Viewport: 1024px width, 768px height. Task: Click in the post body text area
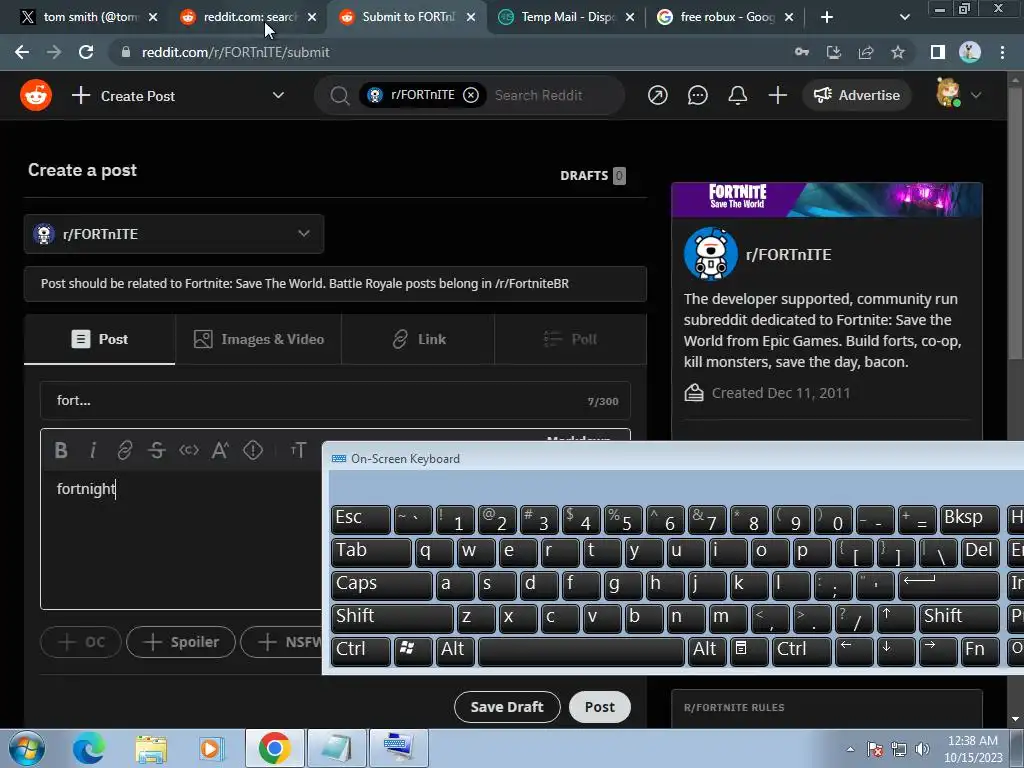pyautogui.click(x=180, y=541)
